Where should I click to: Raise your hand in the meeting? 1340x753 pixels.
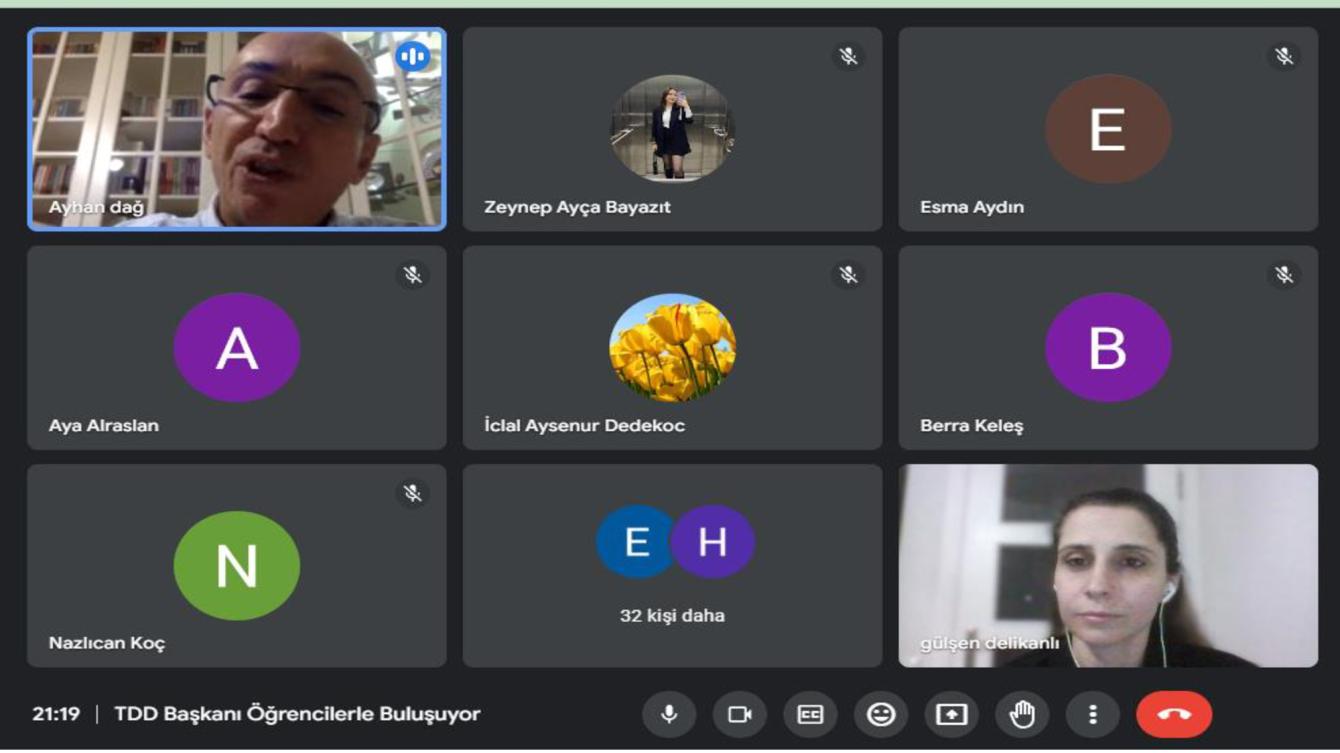point(1022,714)
